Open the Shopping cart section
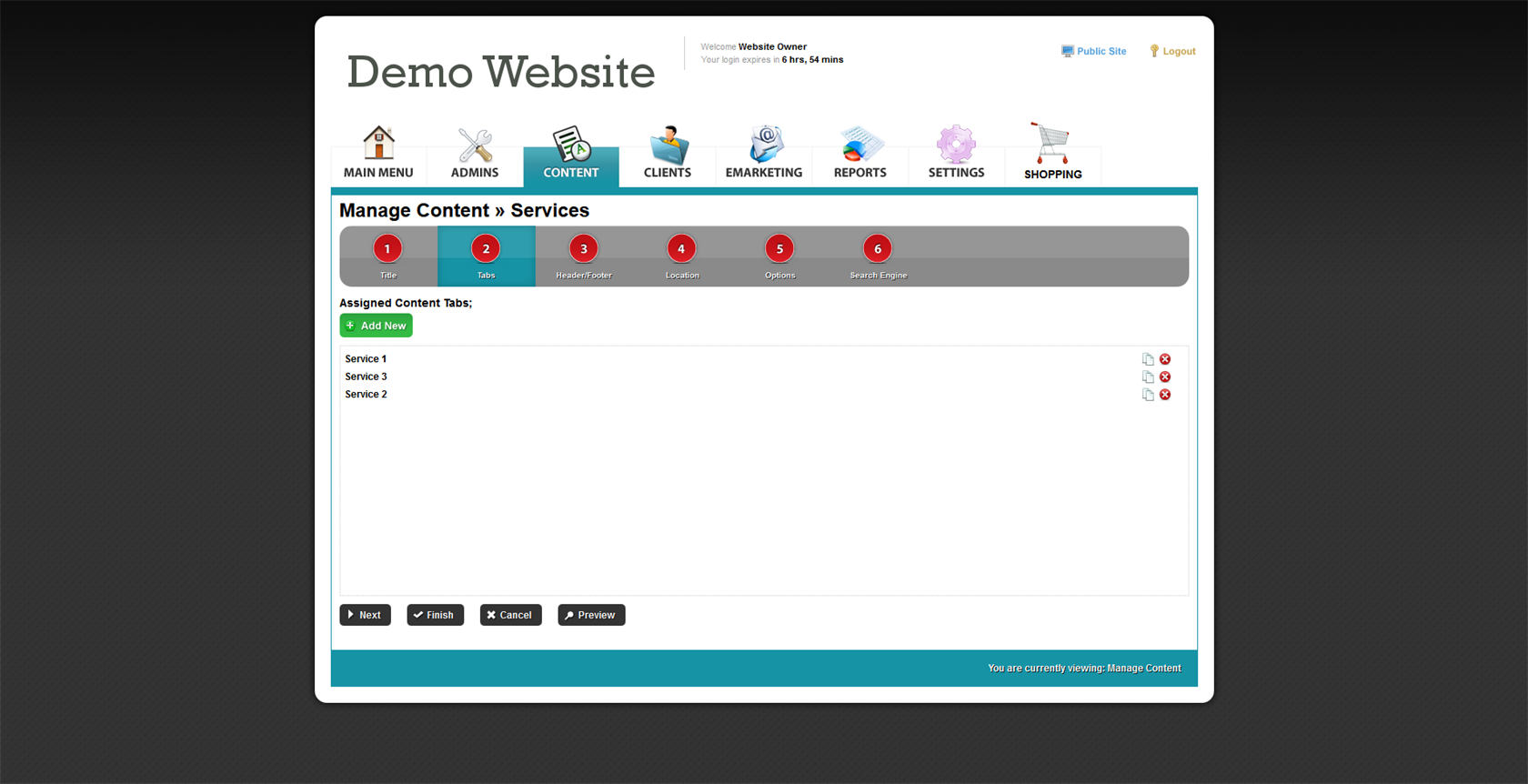Screen dimensions: 1528x784 [x=1052, y=153]
